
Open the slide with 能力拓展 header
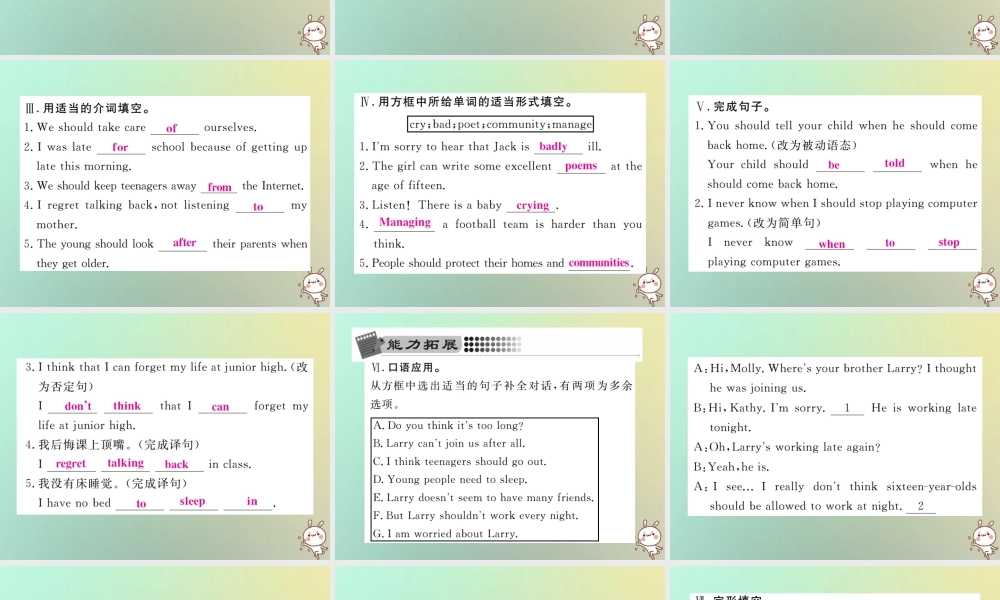(x=500, y=436)
